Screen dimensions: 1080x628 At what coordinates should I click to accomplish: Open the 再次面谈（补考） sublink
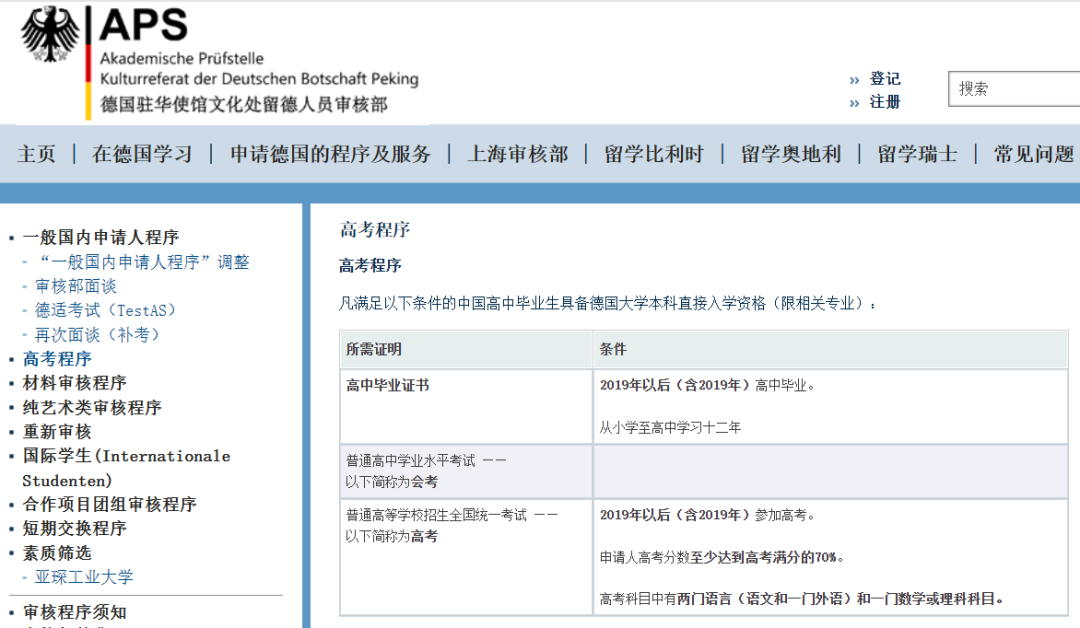pos(97,335)
